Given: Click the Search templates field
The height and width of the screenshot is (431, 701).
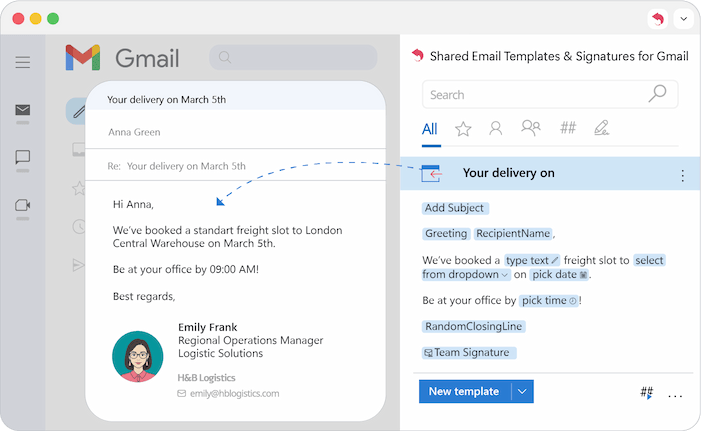Looking at the screenshot, I should (x=550, y=94).
